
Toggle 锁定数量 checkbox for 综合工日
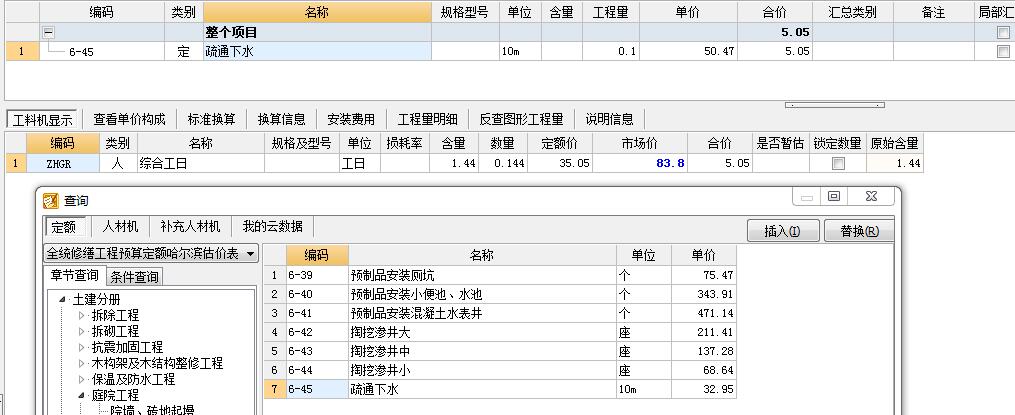tap(838, 164)
